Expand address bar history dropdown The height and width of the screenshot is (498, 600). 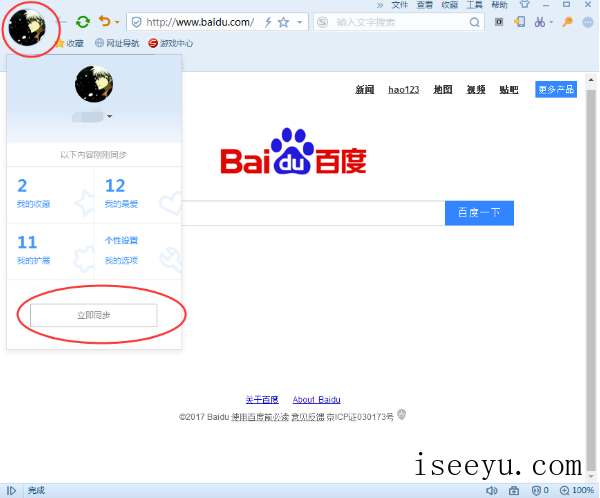300,22
